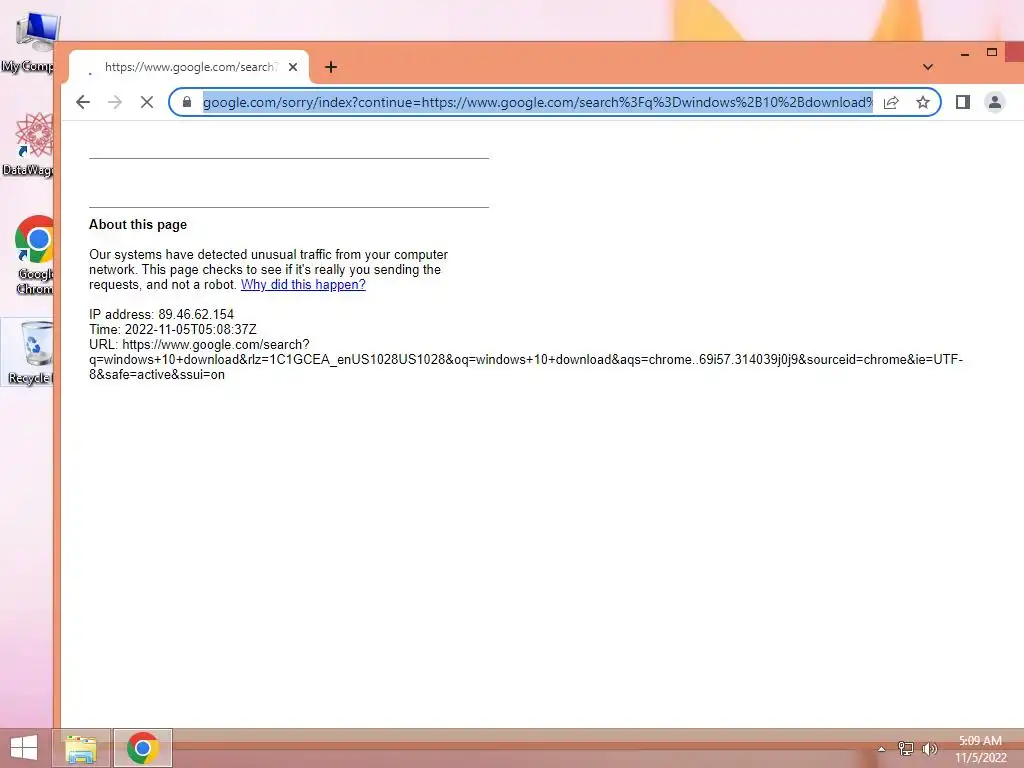This screenshot has height=768, width=1024.
Task: Click the 'IP address: 89.46.62.154' text
Action: click(x=161, y=314)
